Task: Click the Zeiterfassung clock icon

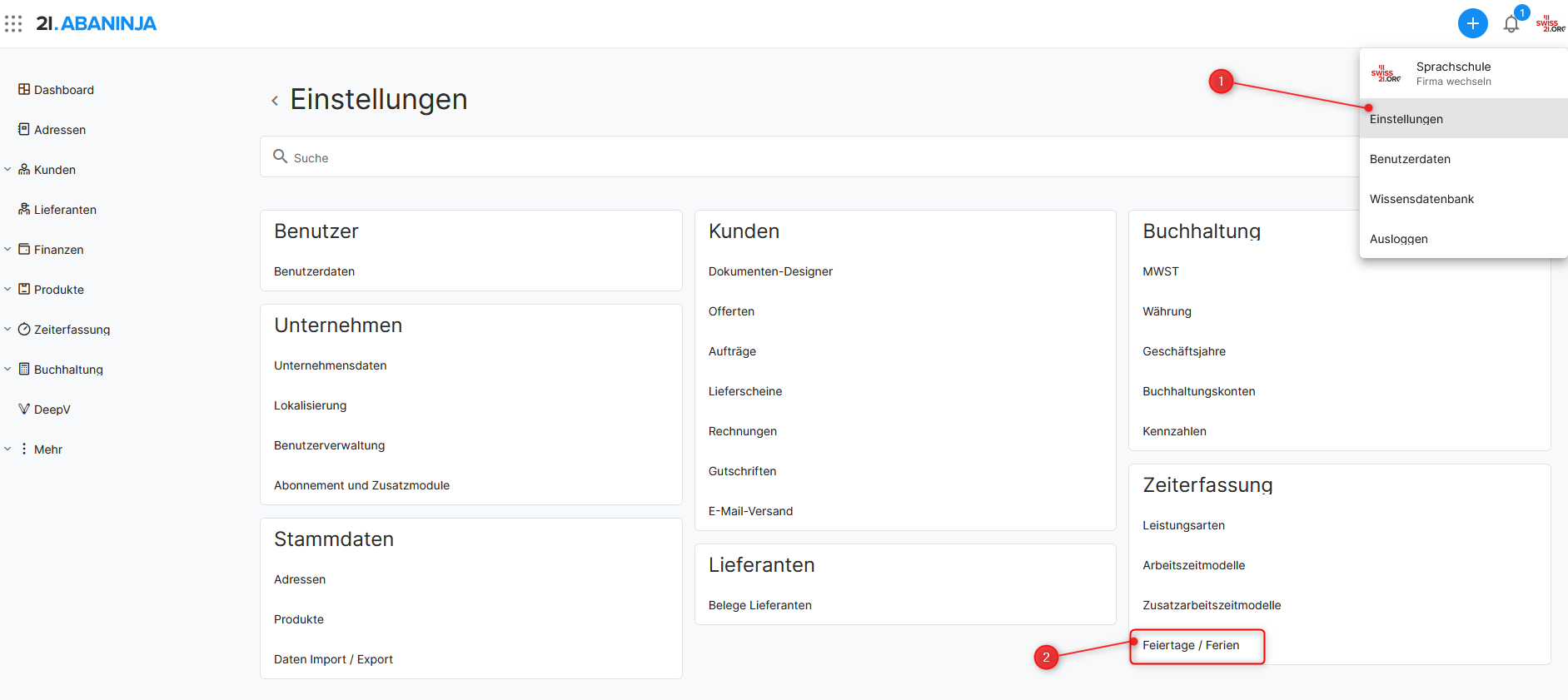Action: tap(24, 330)
